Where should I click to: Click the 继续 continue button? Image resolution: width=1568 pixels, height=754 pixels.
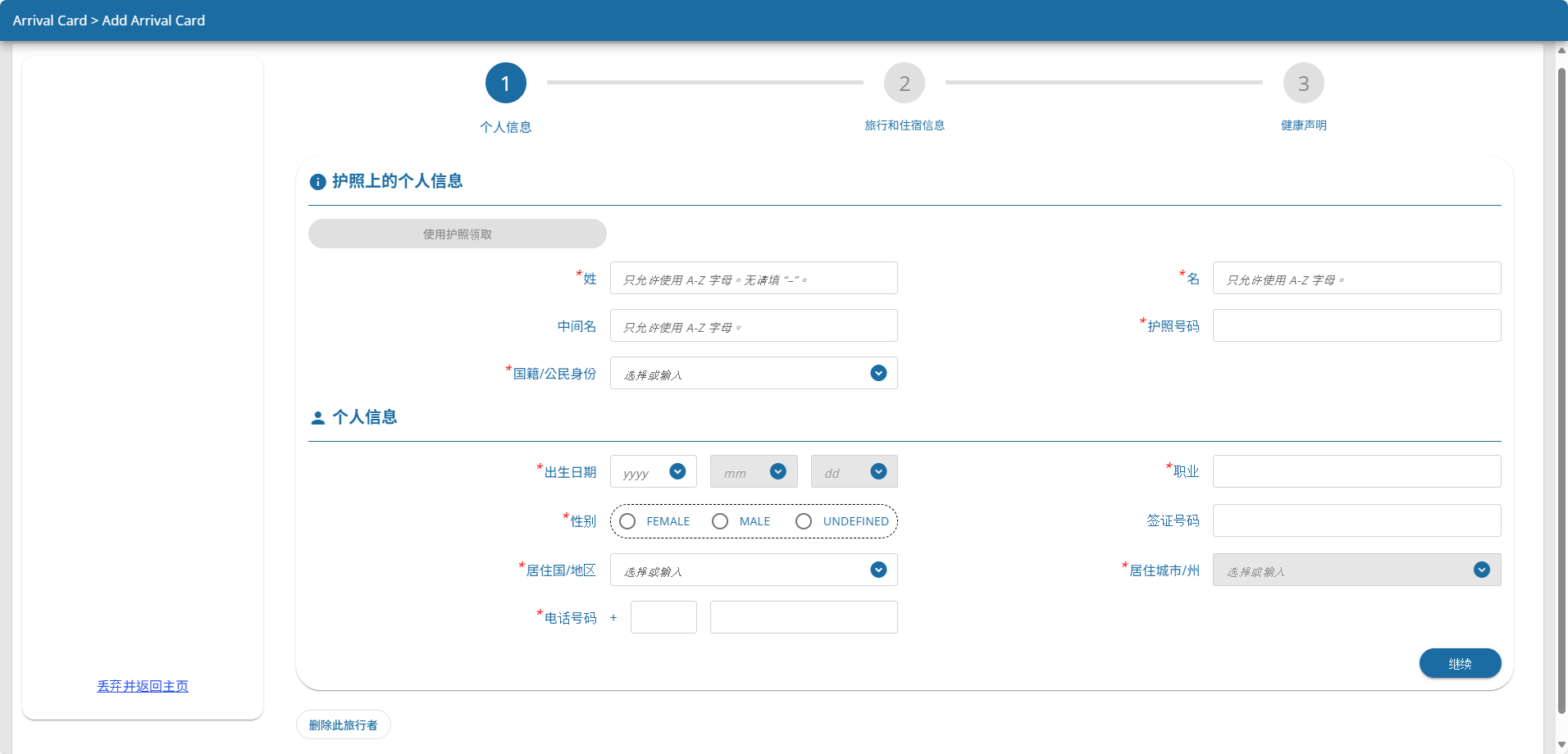click(1460, 663)
